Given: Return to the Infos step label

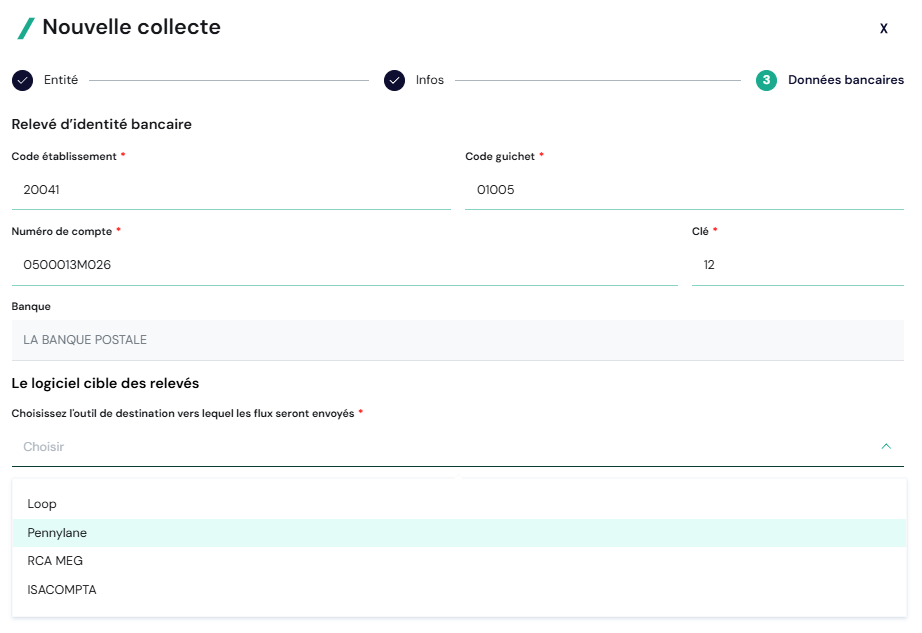Looking at the screenshot, I should 430,80.
